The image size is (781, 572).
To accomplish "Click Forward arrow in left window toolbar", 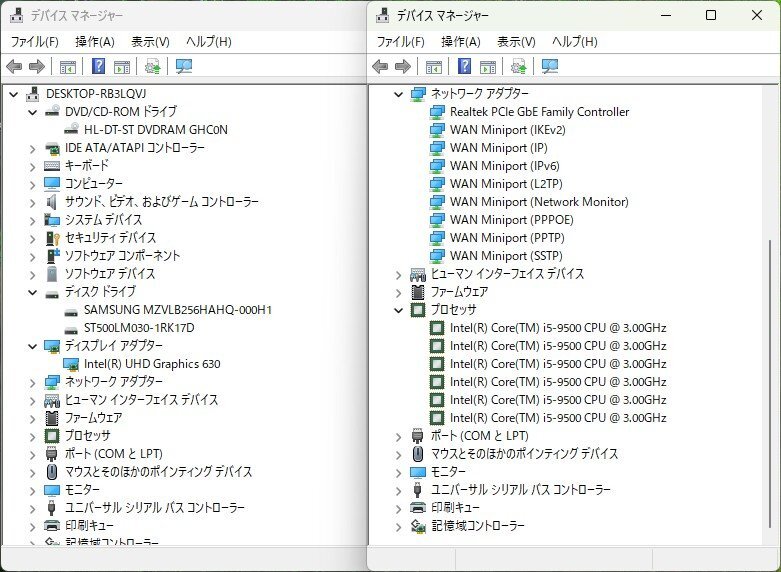I will [x=37, y=66].
